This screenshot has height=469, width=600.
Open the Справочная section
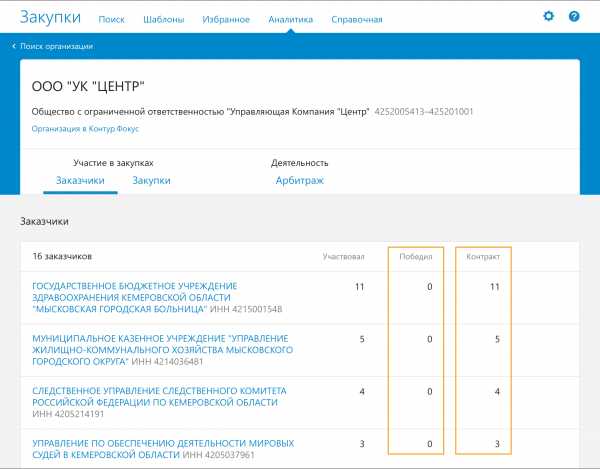(356, 19)
